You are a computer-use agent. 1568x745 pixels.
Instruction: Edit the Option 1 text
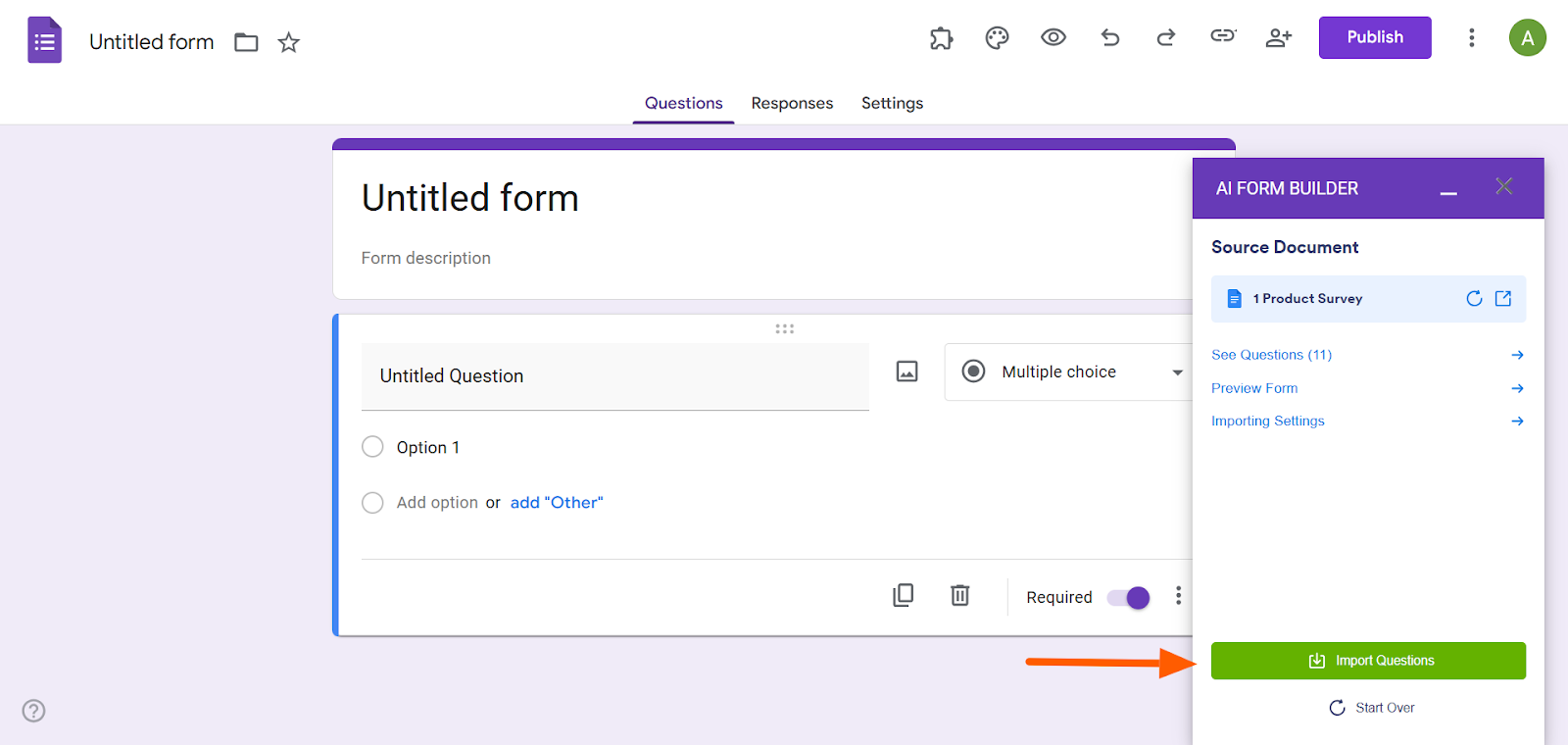click(x=428, y=447)
